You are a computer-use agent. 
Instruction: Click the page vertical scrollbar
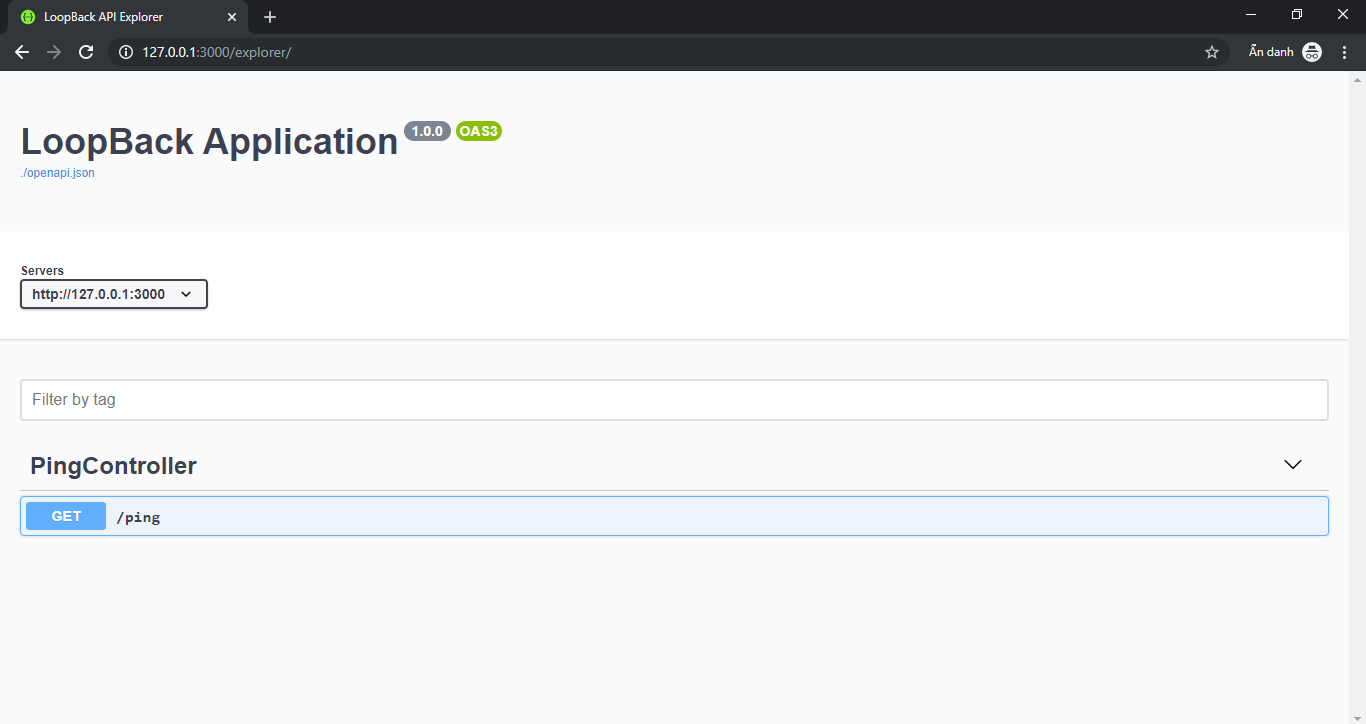tap(1357, 398)
